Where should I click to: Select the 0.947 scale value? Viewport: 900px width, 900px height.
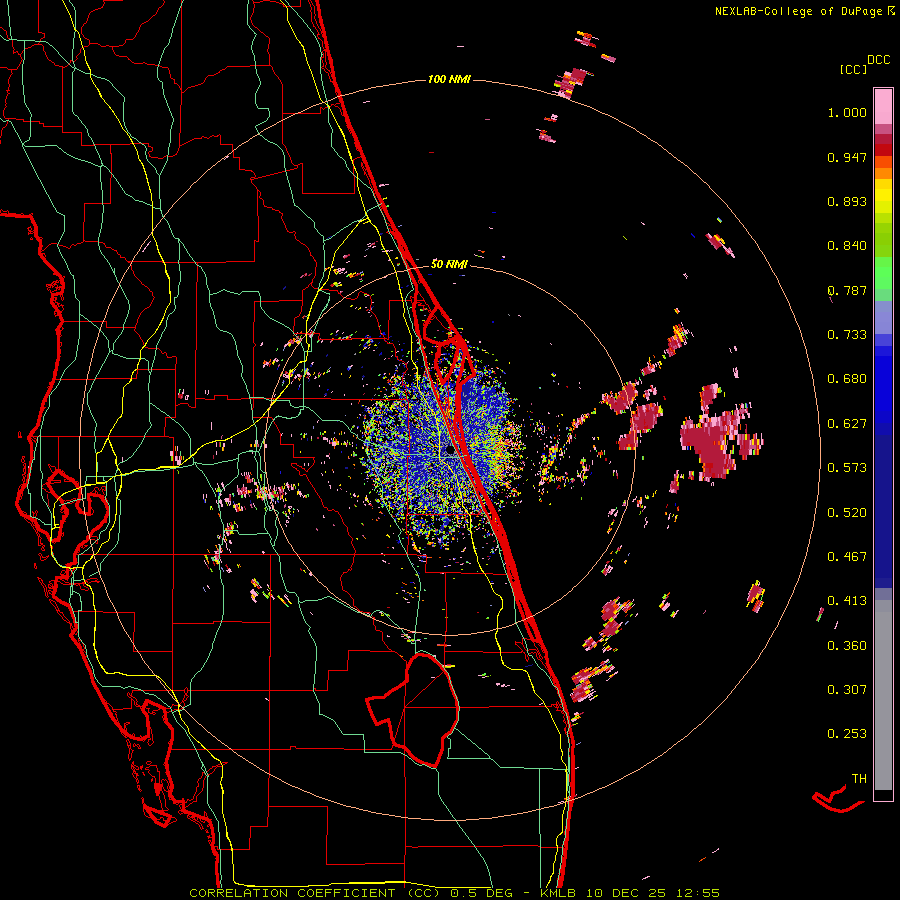click(x=847, y=157)
